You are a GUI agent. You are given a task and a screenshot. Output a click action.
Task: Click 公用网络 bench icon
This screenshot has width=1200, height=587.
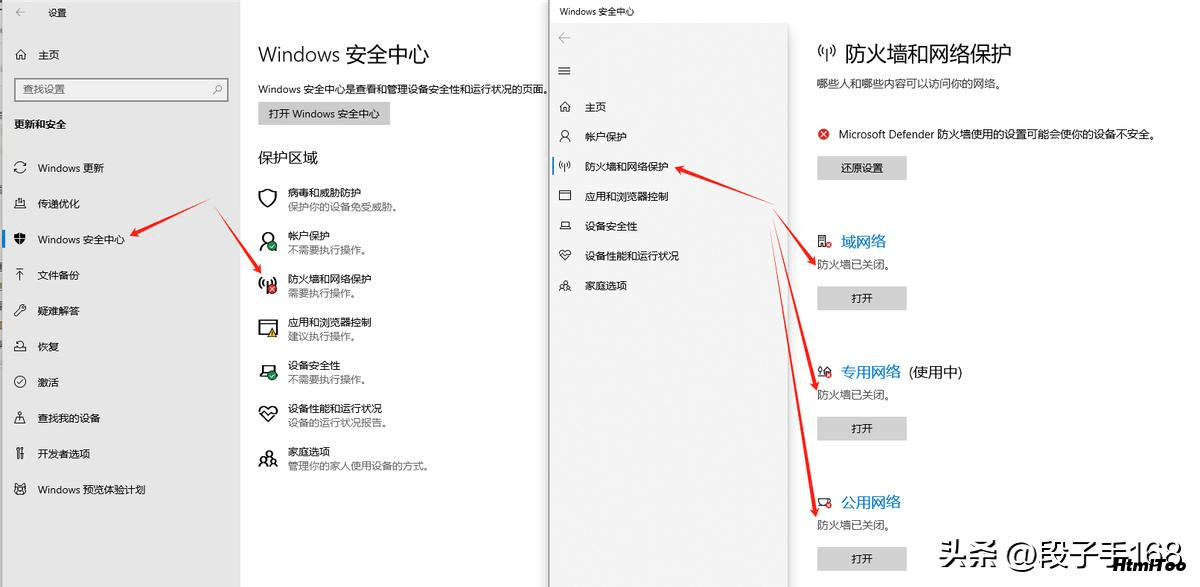tap(825, 502)
